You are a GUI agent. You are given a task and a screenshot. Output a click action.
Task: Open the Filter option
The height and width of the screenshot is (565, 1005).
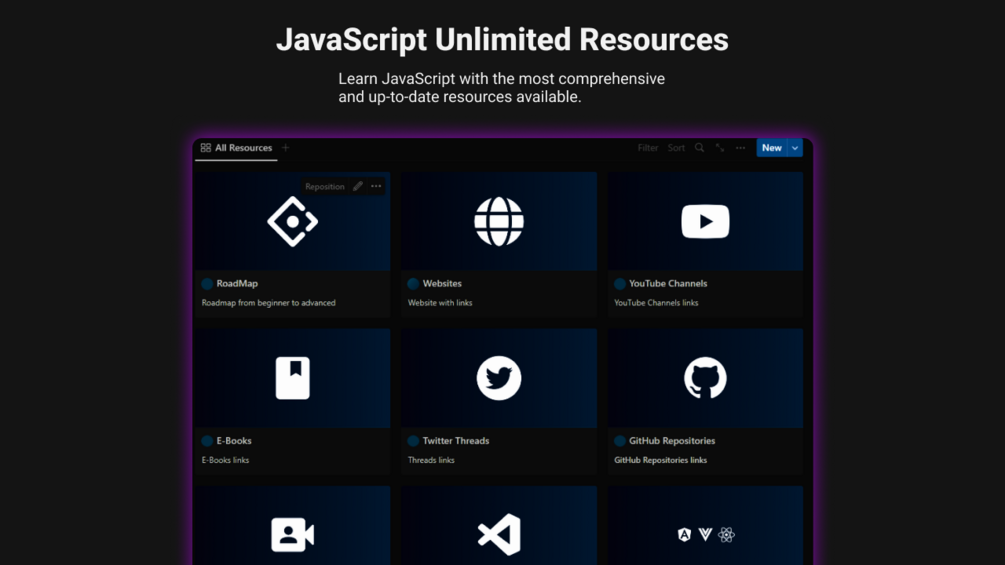[647, 148]
